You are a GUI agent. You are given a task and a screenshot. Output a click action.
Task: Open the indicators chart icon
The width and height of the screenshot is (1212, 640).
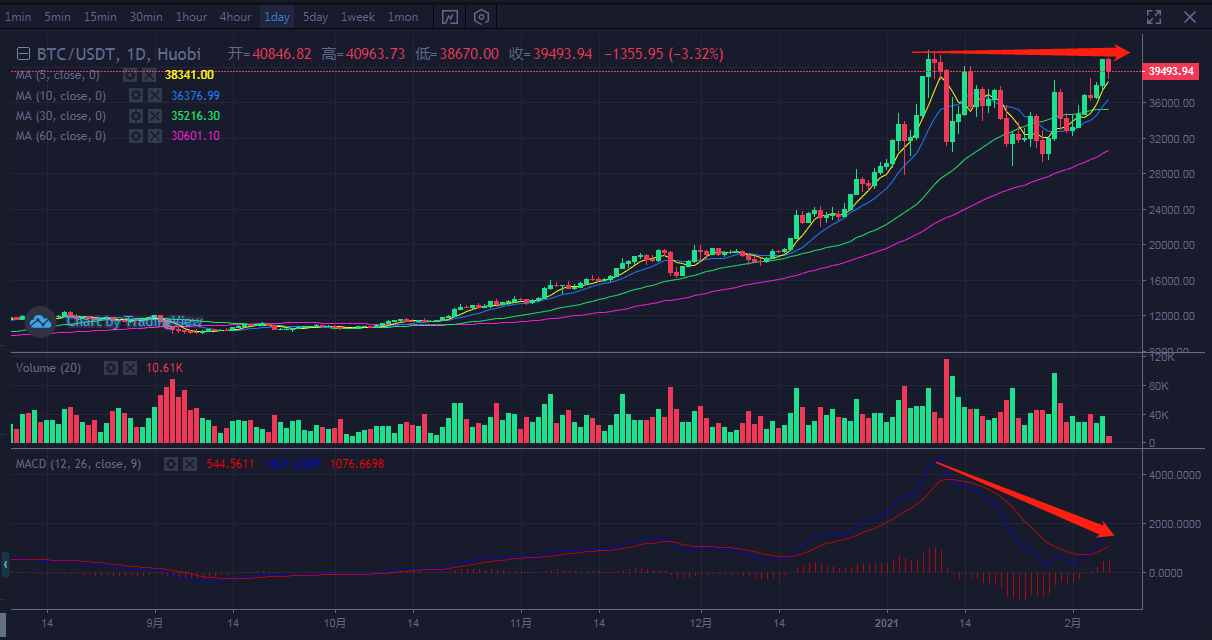pyautogui.click(x=450, y=17)
